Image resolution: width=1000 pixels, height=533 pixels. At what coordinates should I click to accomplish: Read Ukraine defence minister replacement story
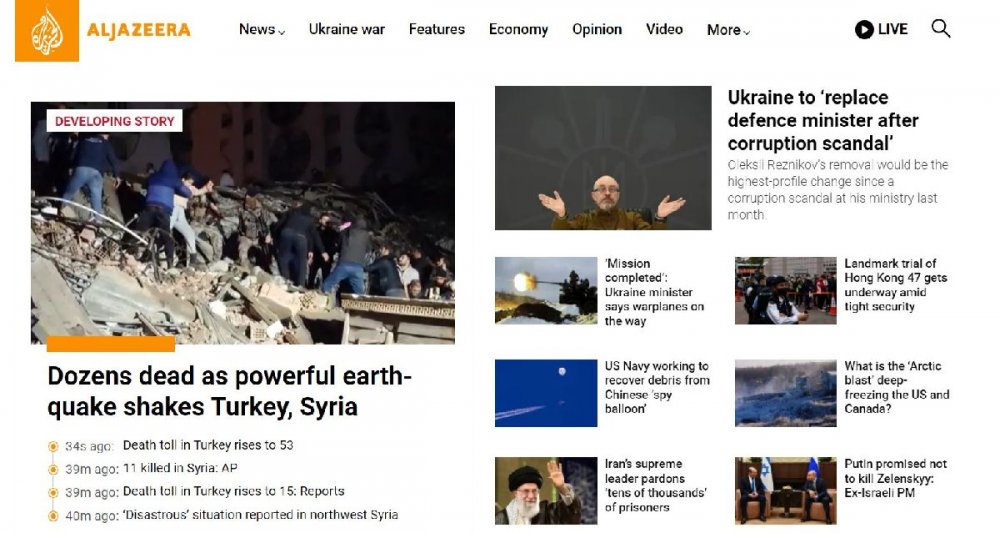tap(822, 120)
